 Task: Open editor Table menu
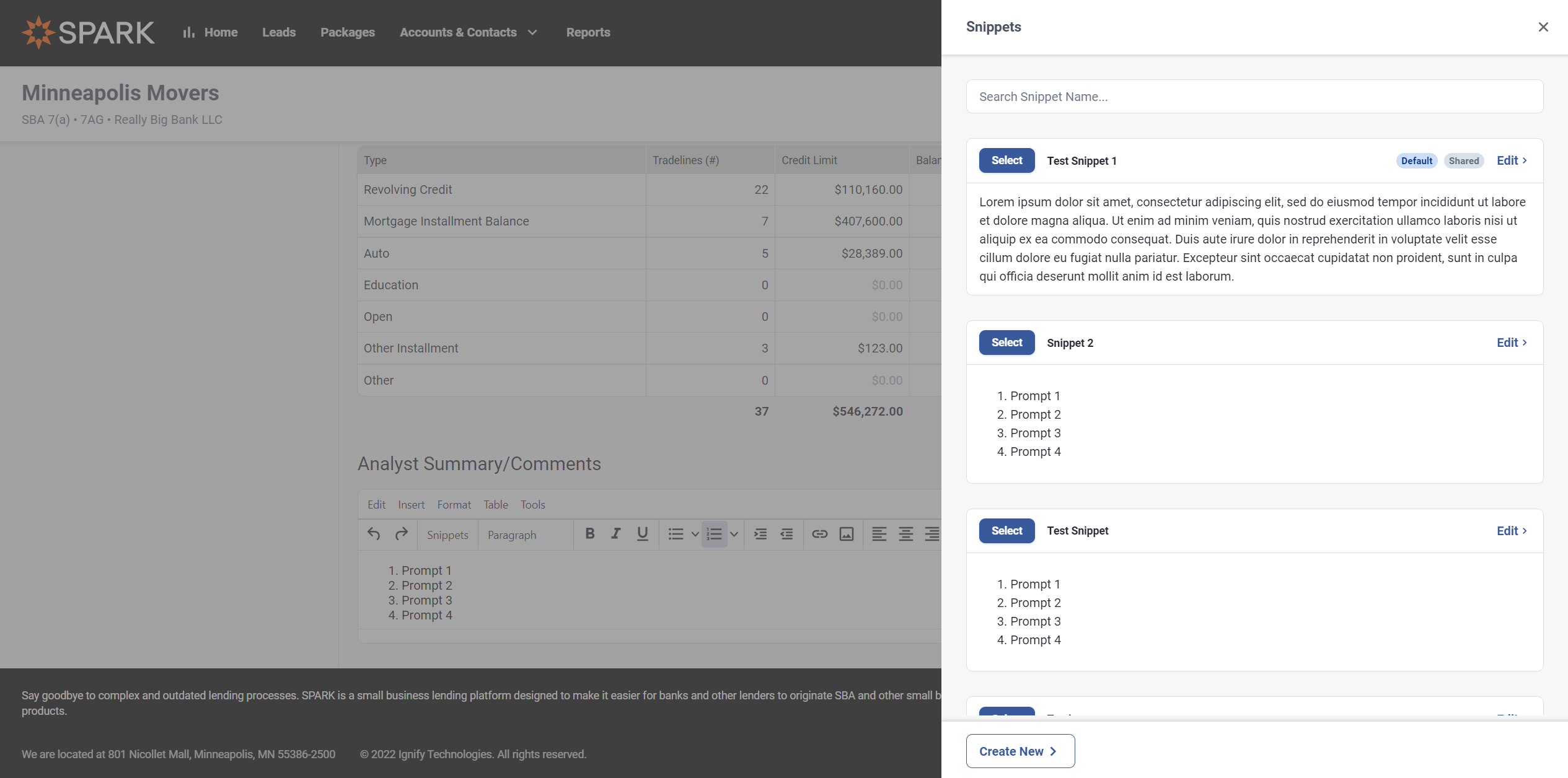click(496, 504)
